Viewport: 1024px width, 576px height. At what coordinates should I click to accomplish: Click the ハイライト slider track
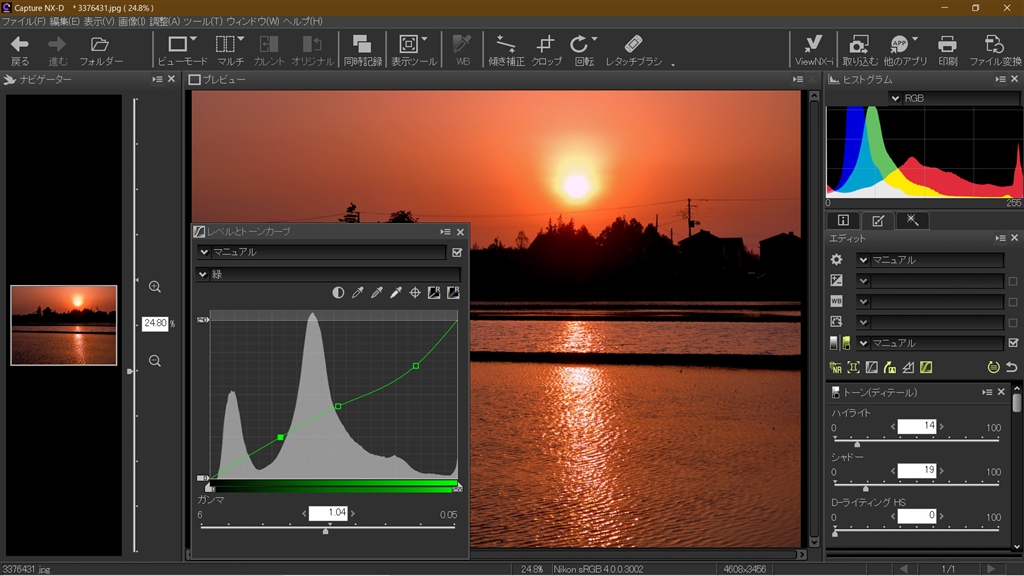pos(915,439)
